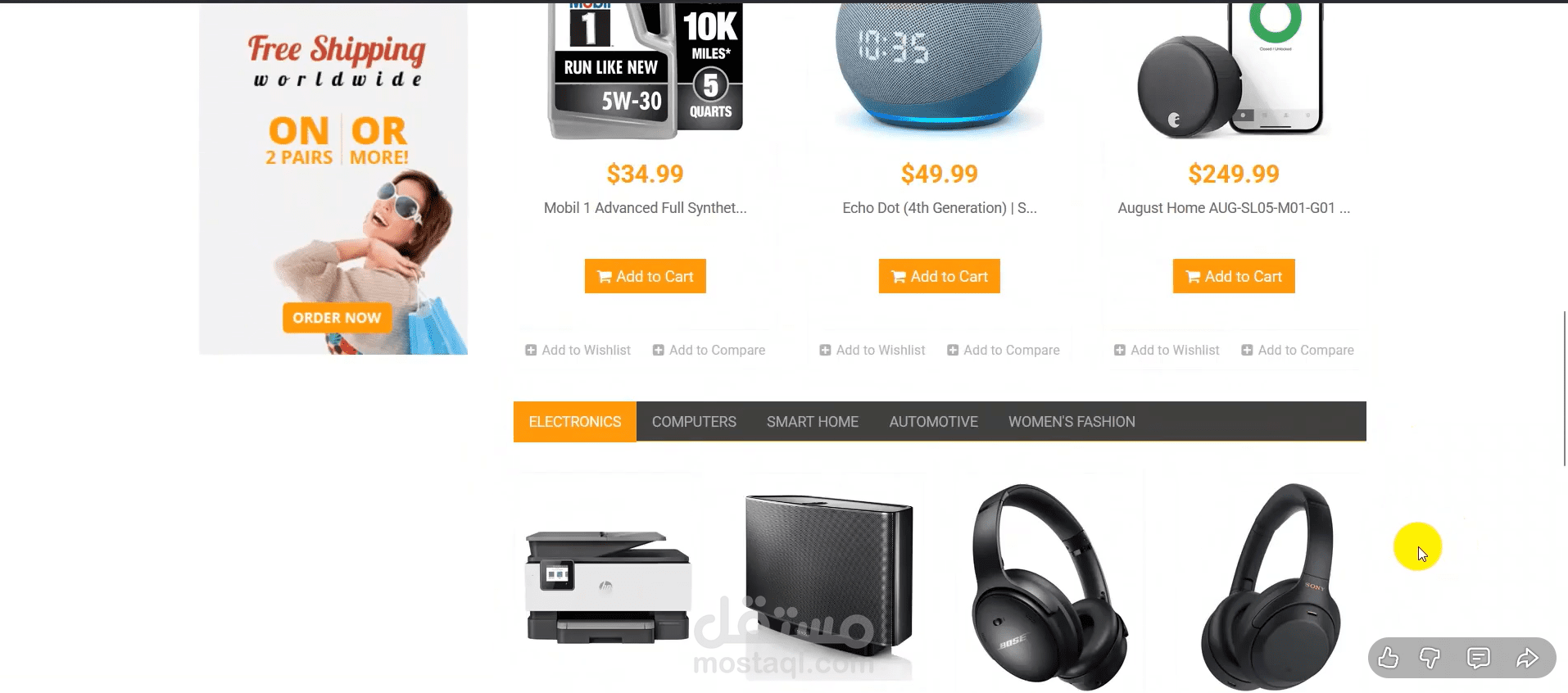The image size is (1568, 693).
Task: Click the page's vertical scrollbar
Action: [1565, 388]
